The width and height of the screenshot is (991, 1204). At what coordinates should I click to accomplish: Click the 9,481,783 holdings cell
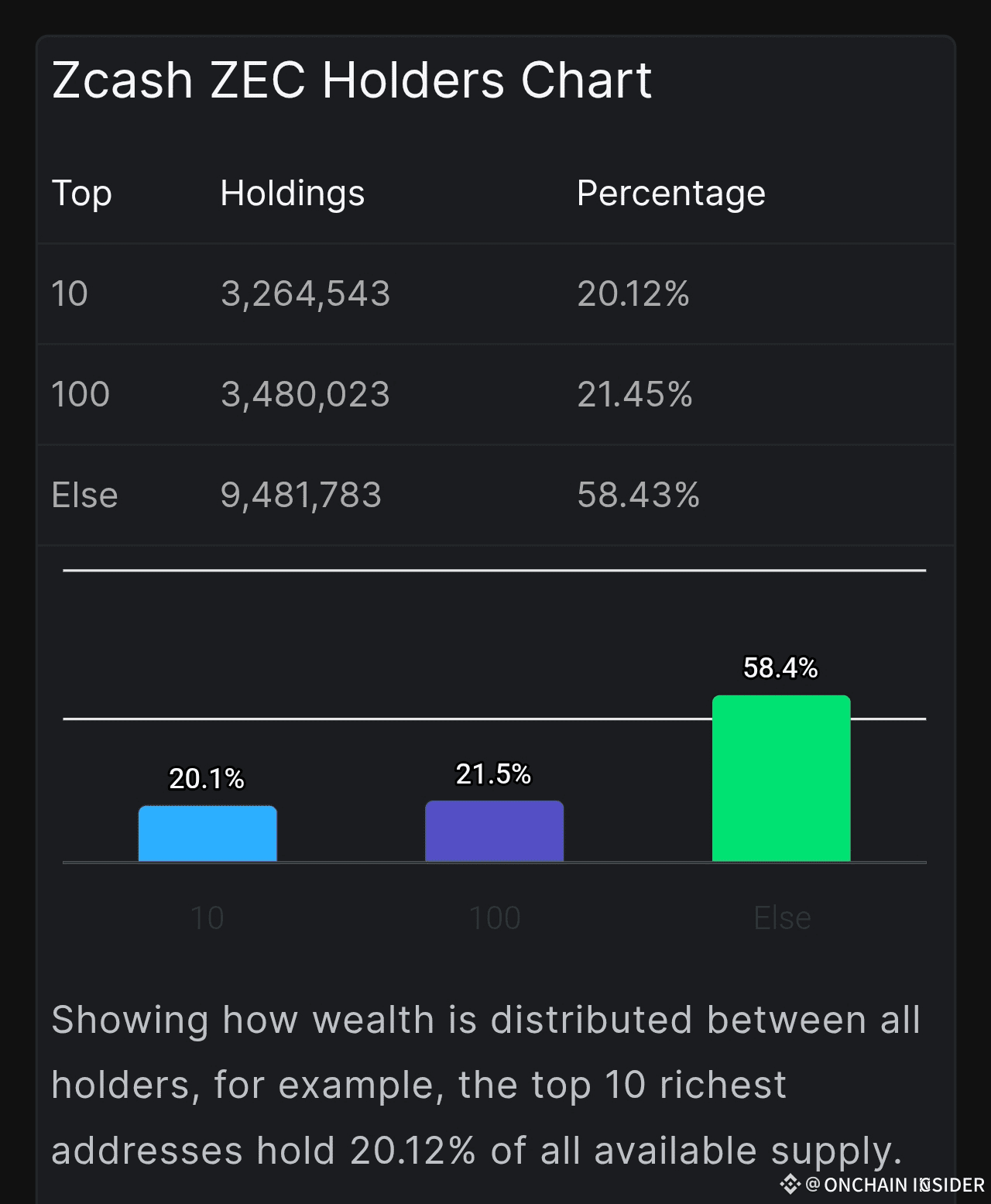click(x=301, y=496)
